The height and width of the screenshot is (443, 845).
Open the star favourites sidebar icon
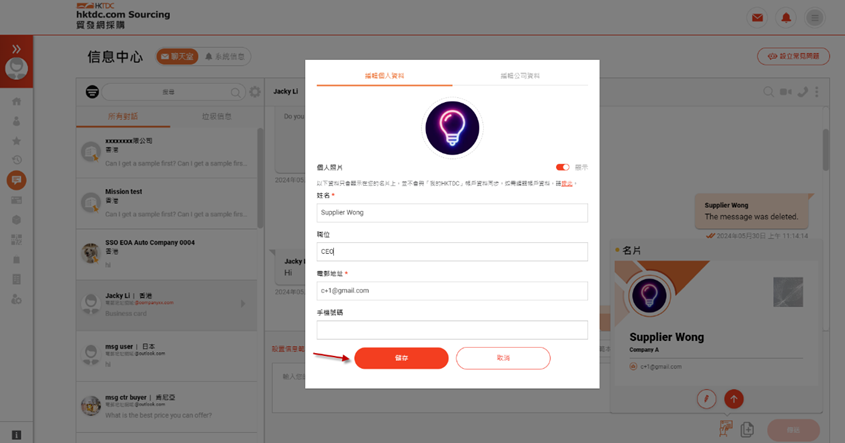(x=16, y=141)
